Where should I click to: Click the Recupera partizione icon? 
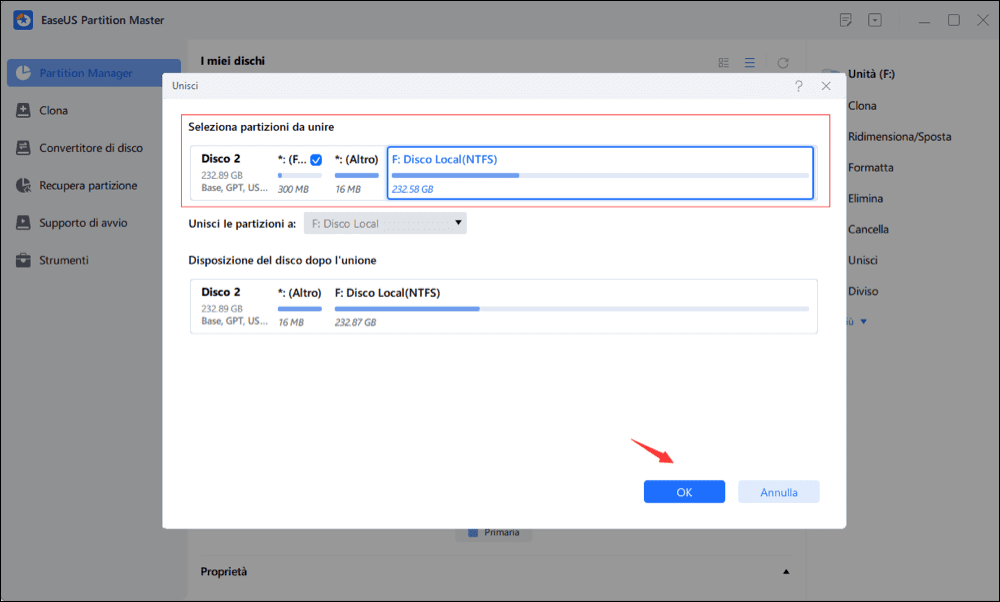pyautogui.click(x=24, y=186)
